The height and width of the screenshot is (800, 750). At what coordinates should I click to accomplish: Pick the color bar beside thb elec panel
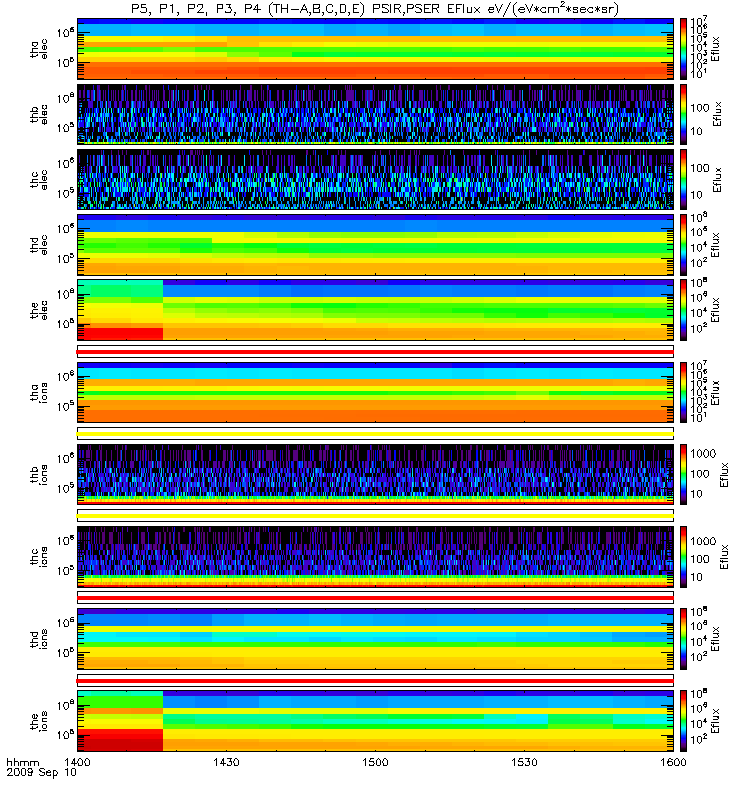click(683, 114)
